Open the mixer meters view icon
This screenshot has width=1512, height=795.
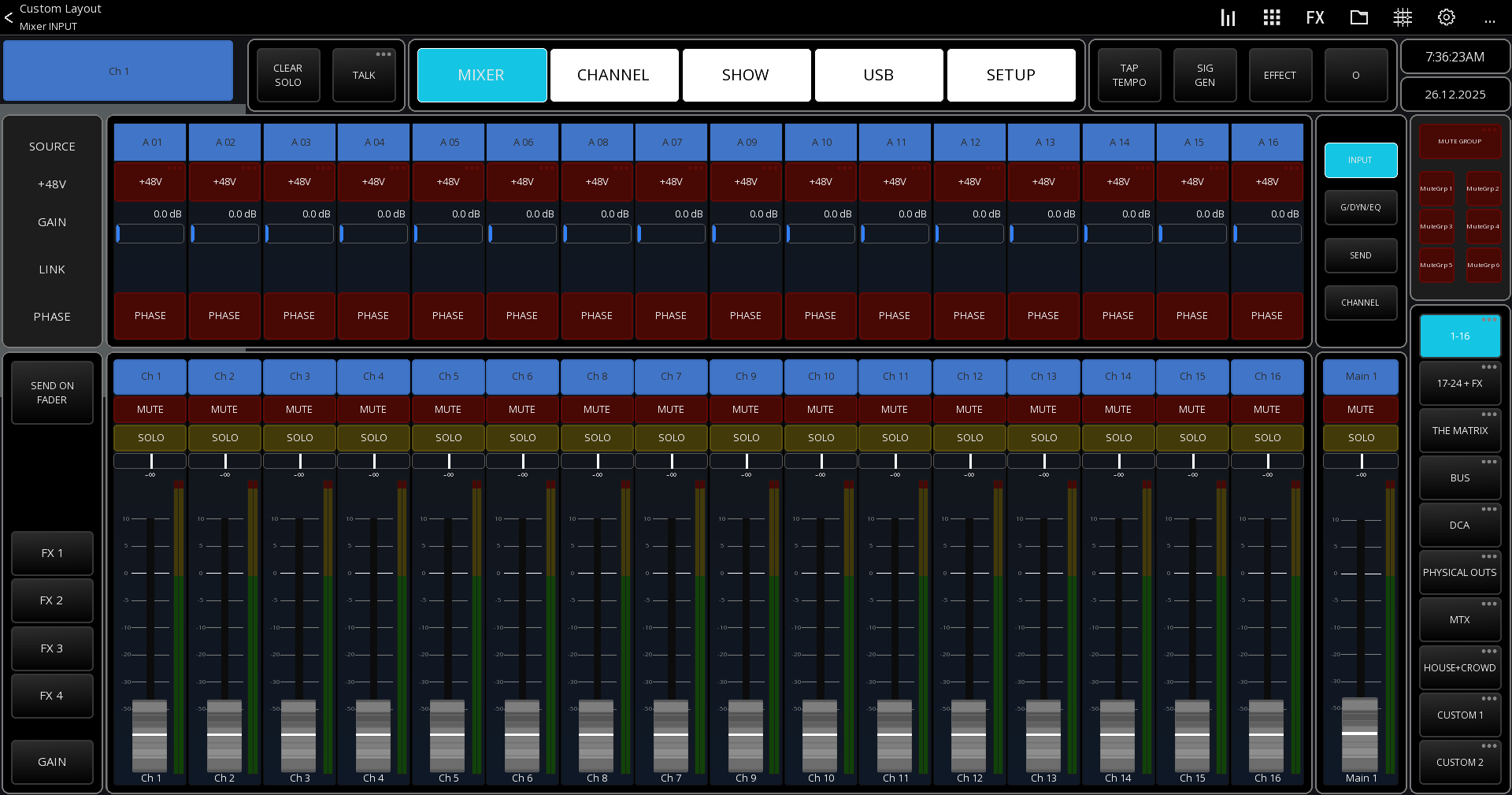(x=1228, y=17)
